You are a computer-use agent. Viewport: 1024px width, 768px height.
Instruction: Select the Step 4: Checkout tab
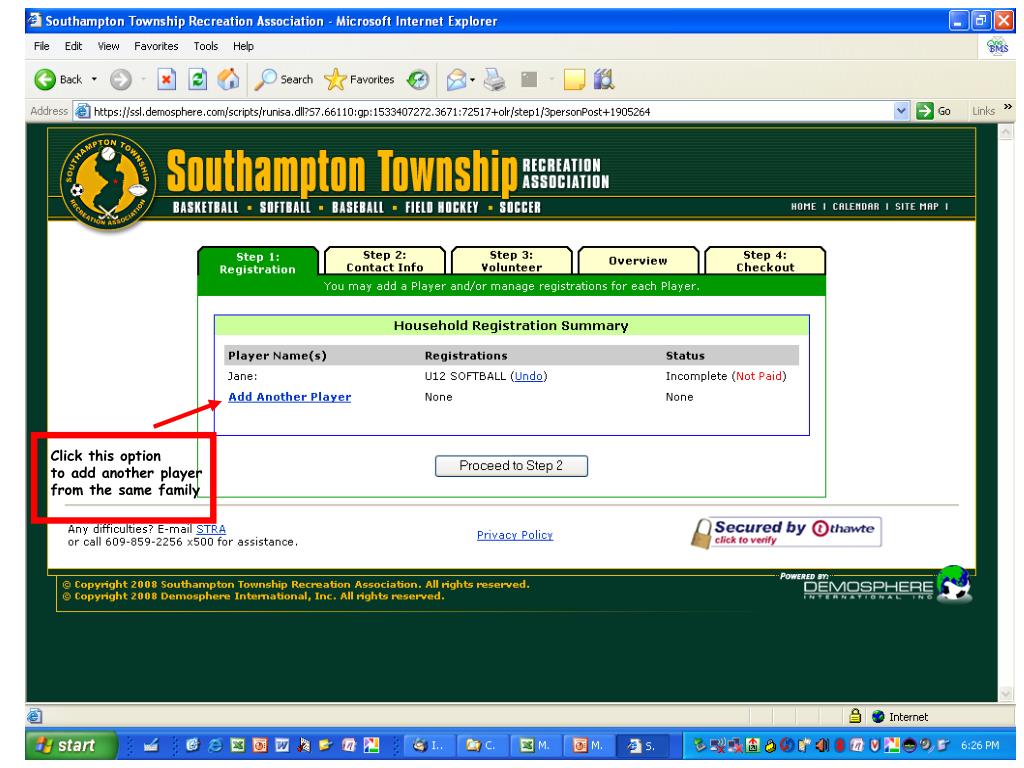pos(765,261)
